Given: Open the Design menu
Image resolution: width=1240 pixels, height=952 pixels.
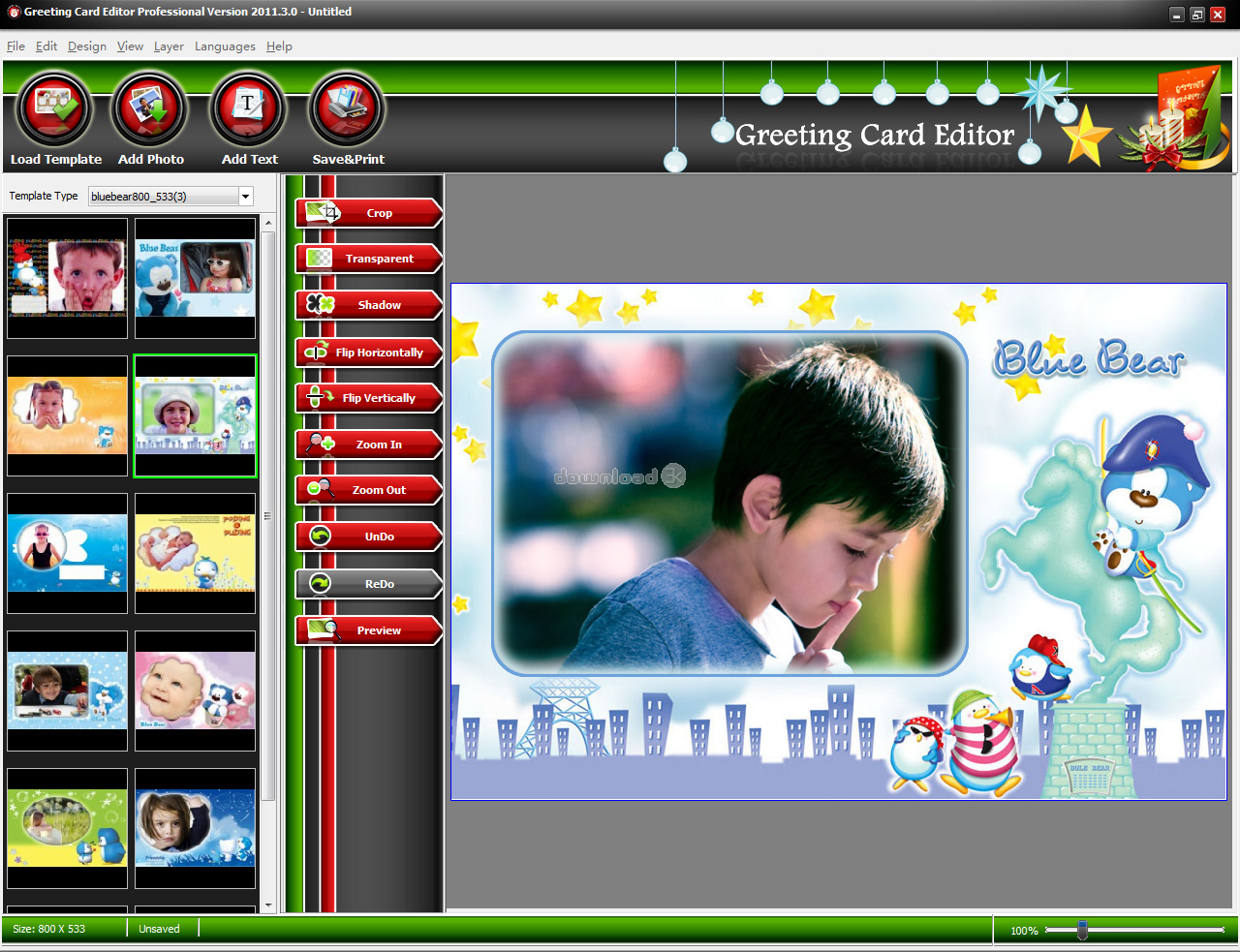Looking at the screenshot, I should 87,46.
